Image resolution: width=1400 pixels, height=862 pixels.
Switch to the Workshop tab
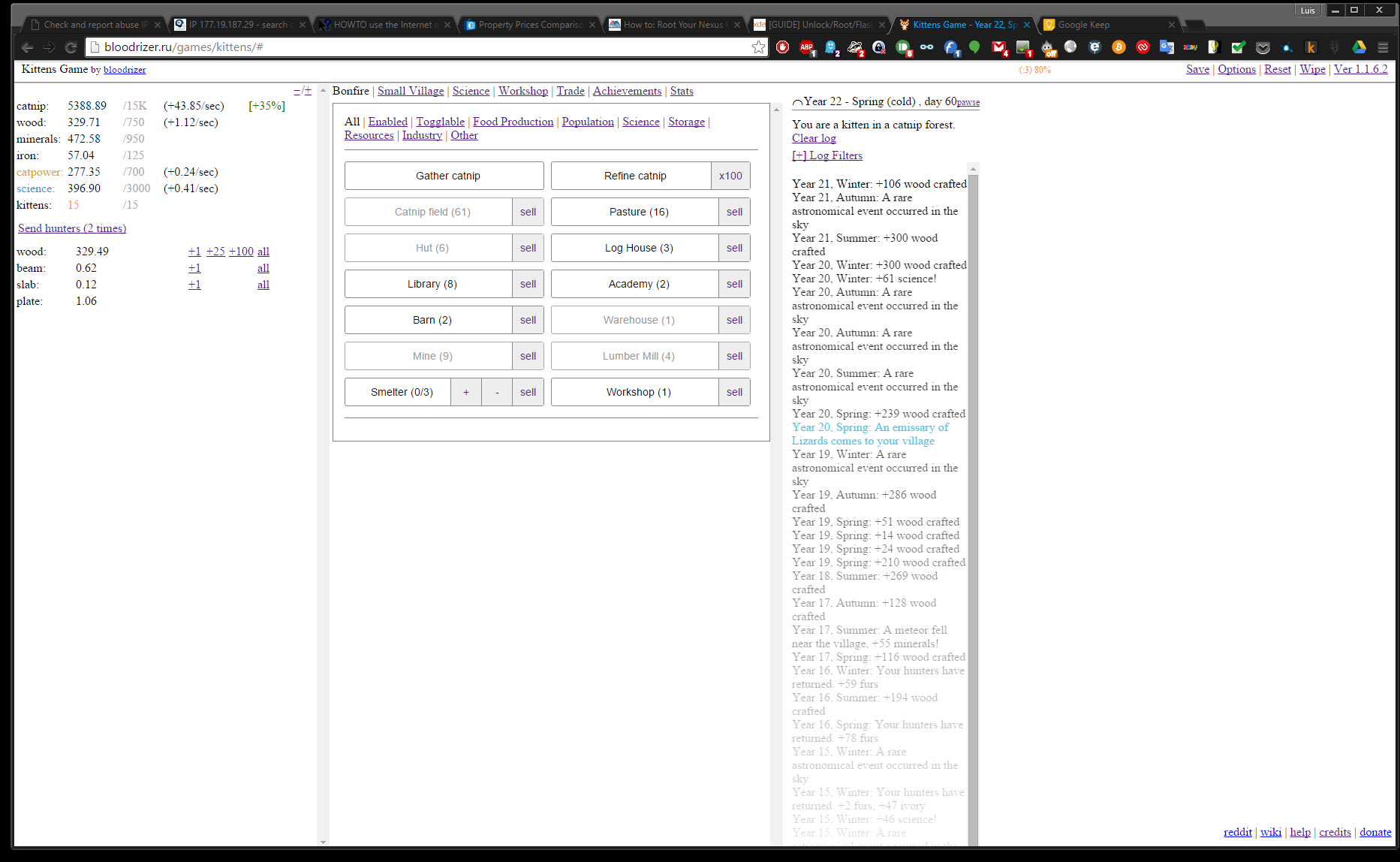point(522,91)
